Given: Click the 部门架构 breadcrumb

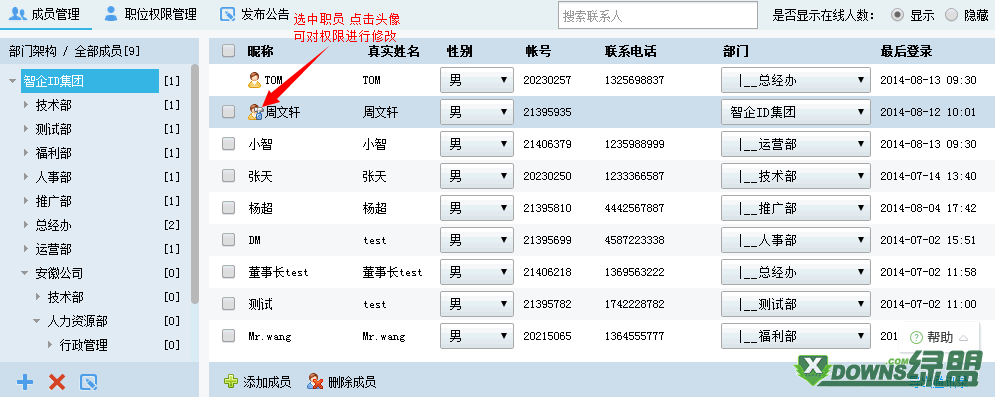Looking at the screenshot, I should 33,51.
